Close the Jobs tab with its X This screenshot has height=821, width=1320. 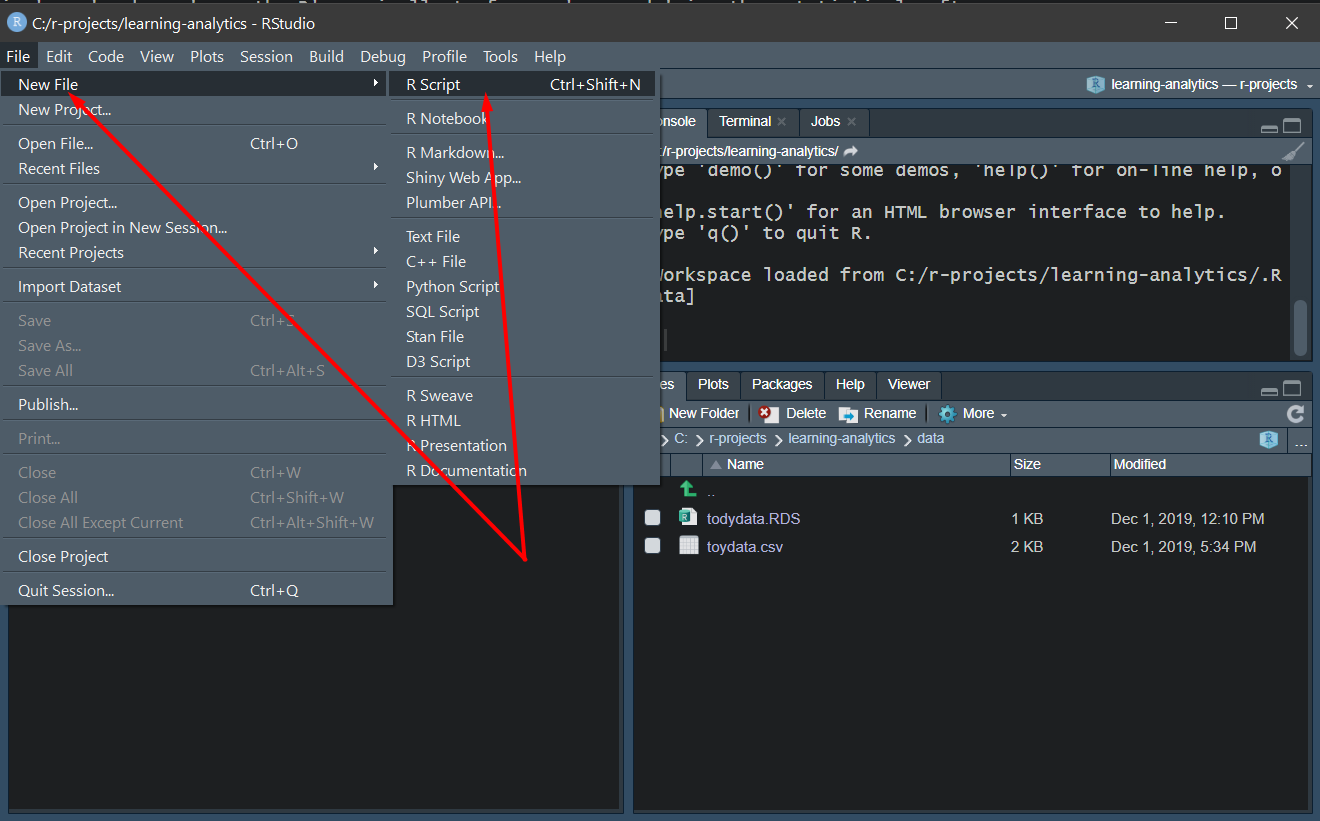(x=851, y=122)
